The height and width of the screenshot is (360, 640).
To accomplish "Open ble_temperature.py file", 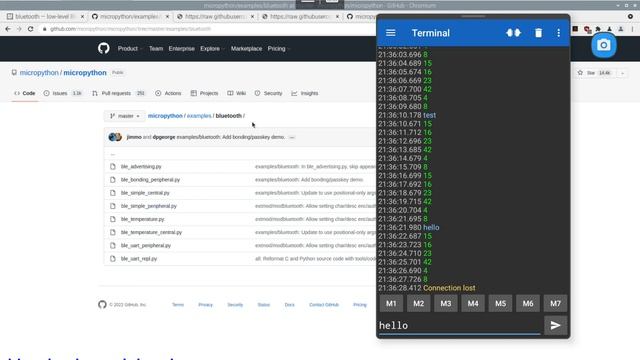I will coord(142,219).
